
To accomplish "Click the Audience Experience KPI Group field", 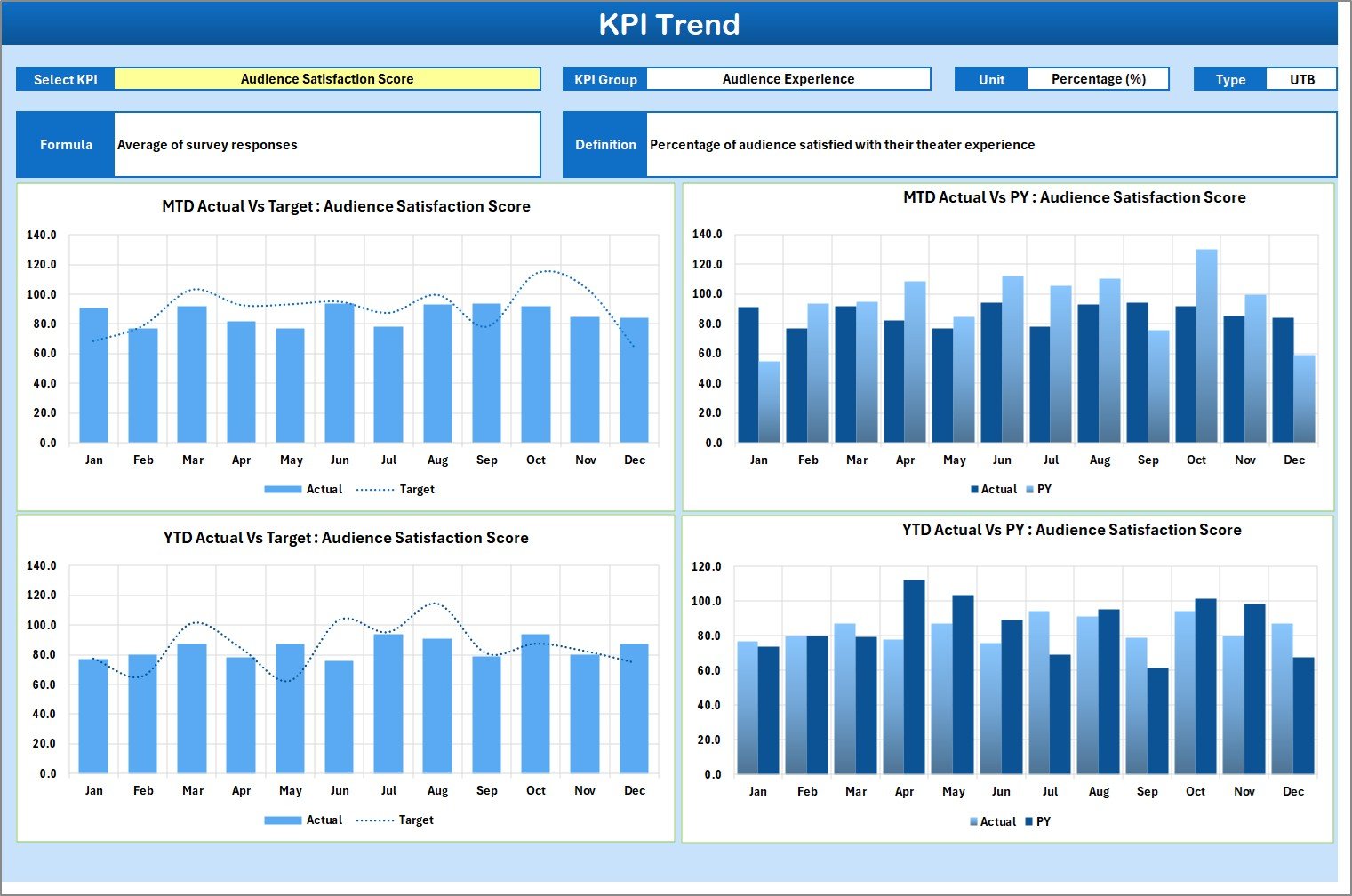I will pos(788,78).
